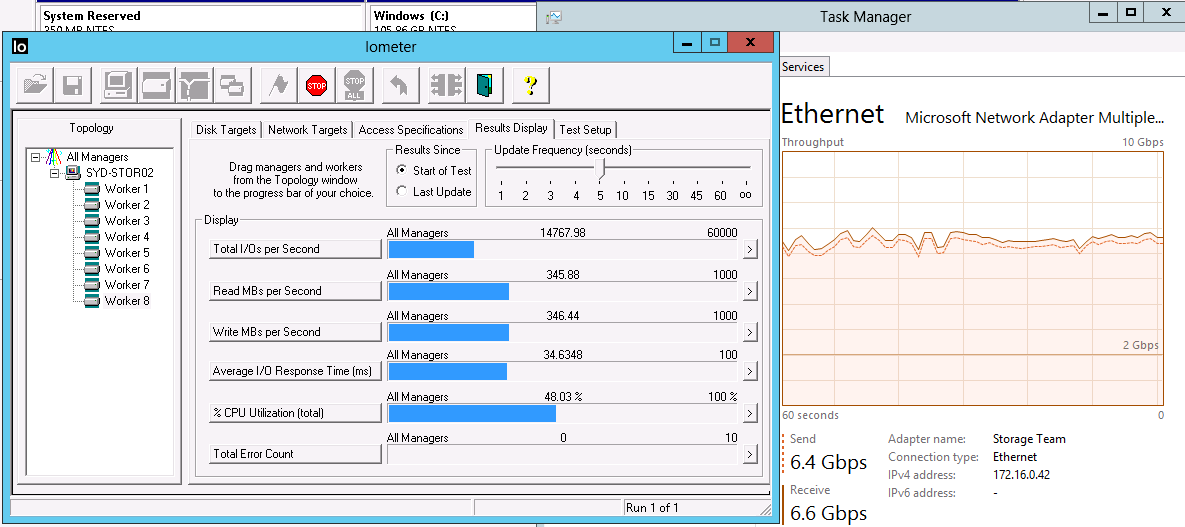Click the Start New Manager computer icon
This screenshot has height=527, width=1185.
coord(119,85)
